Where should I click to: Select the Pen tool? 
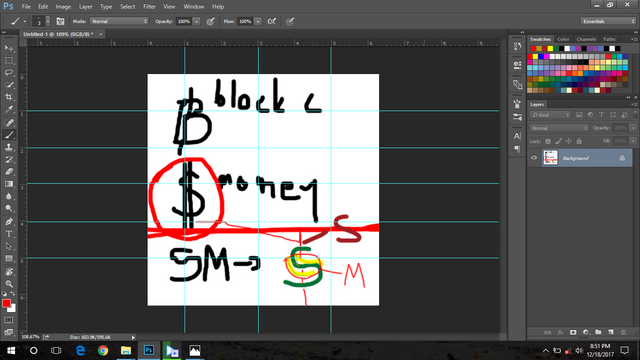(x=9, y=222)
